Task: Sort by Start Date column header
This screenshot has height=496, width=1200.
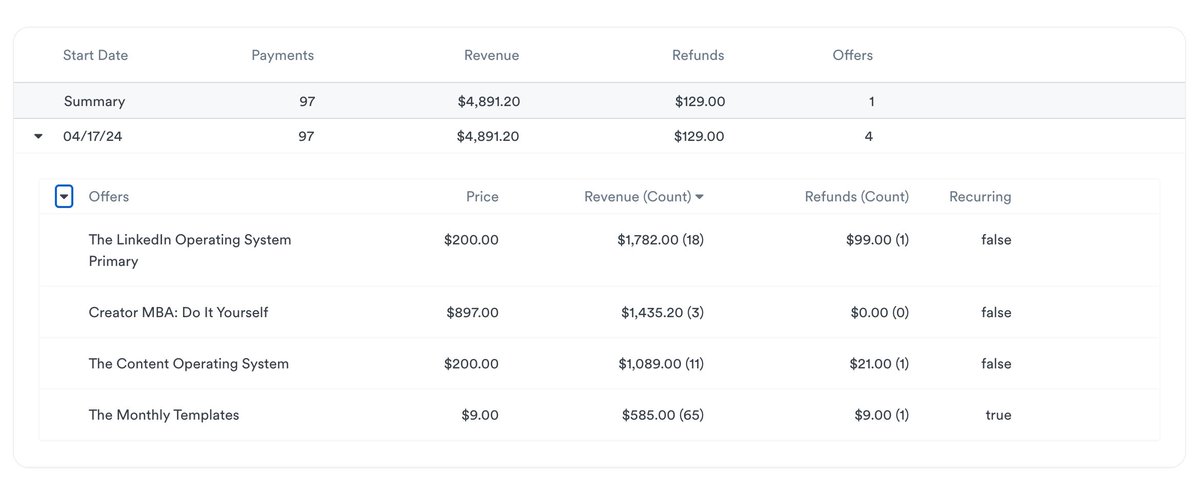Action: pos(95,55)
